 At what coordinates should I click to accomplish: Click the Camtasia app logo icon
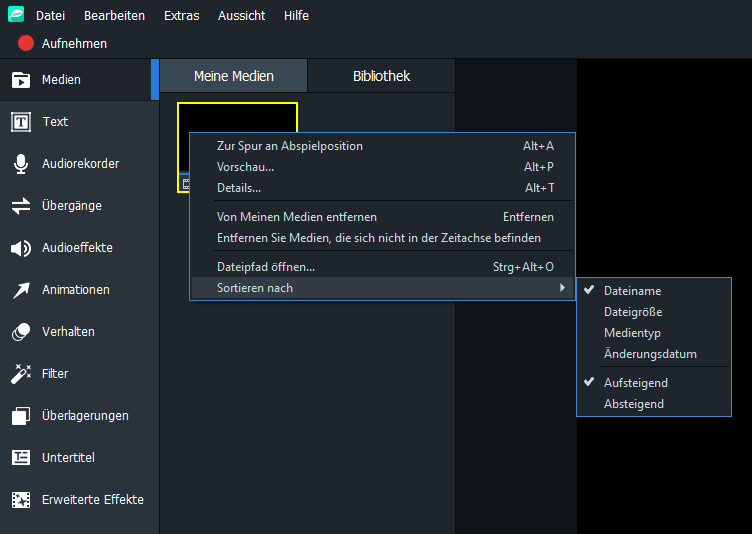[16, 14]
